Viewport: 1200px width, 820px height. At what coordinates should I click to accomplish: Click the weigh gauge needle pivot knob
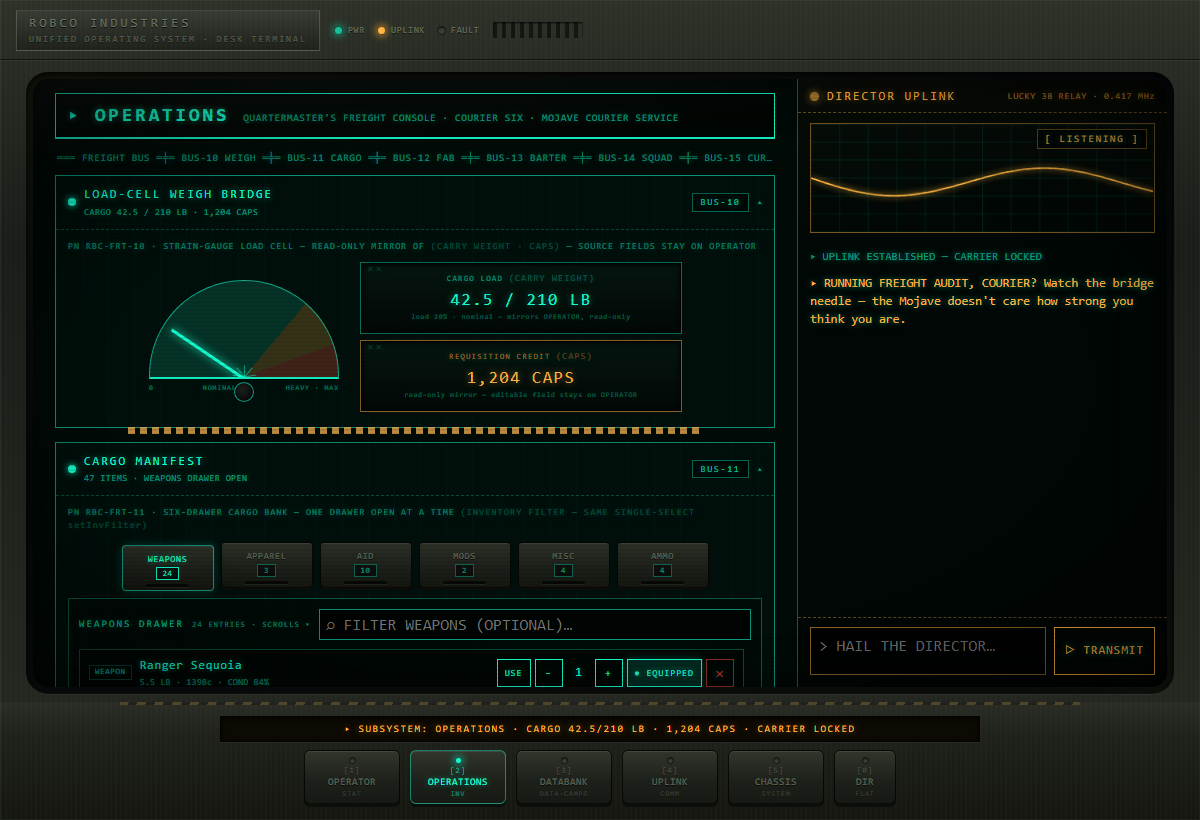coord(244,392)
